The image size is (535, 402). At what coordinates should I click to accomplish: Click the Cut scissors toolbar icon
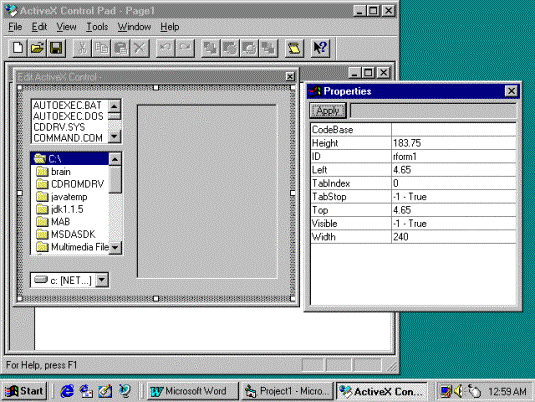[82, 48]
